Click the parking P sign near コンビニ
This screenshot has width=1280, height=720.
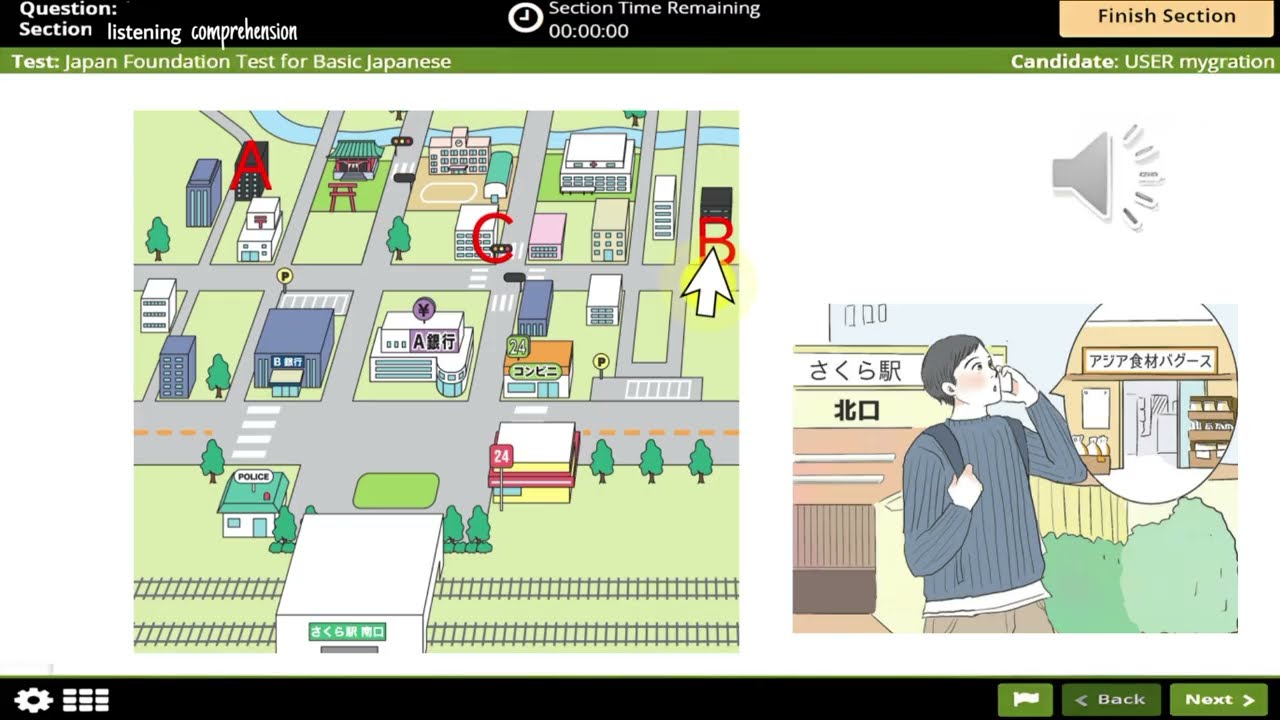click(x=601, y=362)
